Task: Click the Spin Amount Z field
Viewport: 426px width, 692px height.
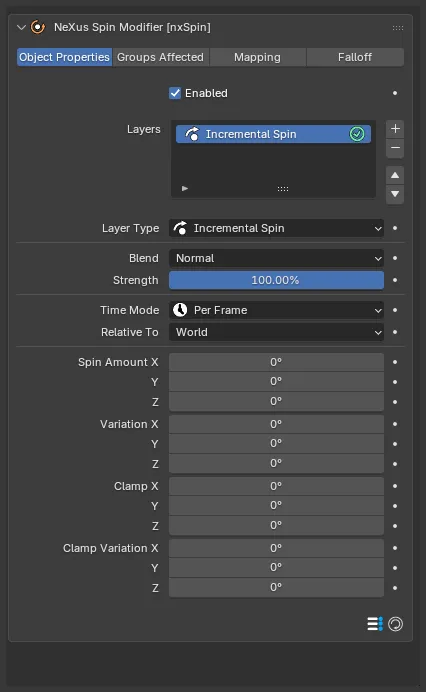Action: [x=276, y=402]
